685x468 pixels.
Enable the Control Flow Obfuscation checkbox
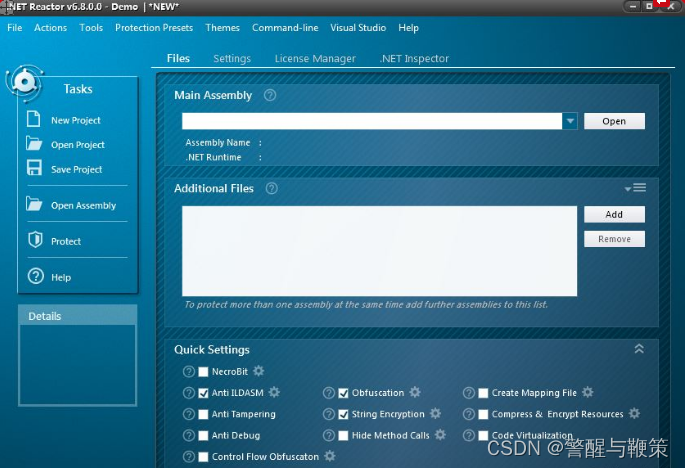tap(203, 457)
